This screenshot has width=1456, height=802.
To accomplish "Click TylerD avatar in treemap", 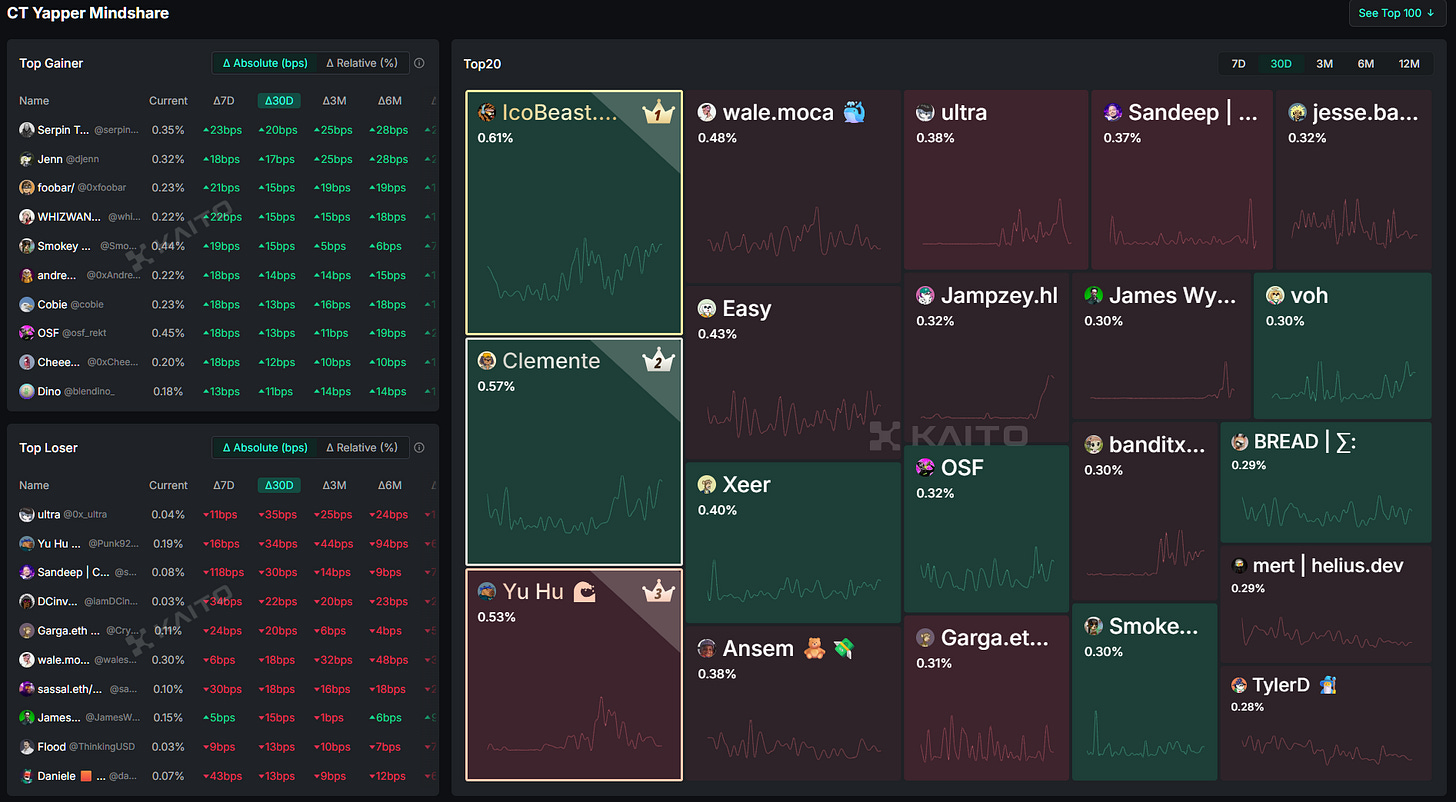I will click(1240, 686).
